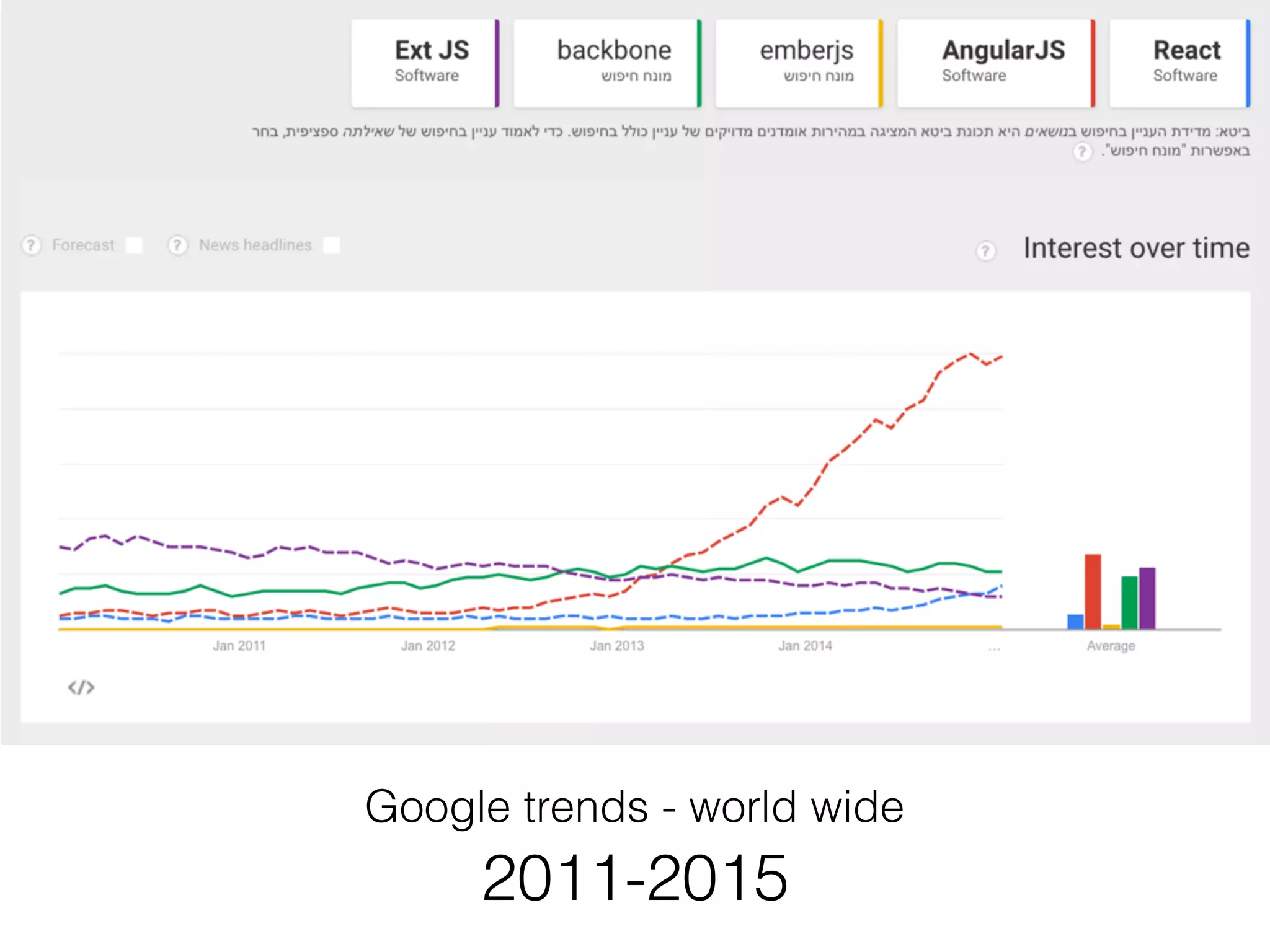Click the Jan 2011 axis label
Screen dimensions: 1270x952
point(239,646)
